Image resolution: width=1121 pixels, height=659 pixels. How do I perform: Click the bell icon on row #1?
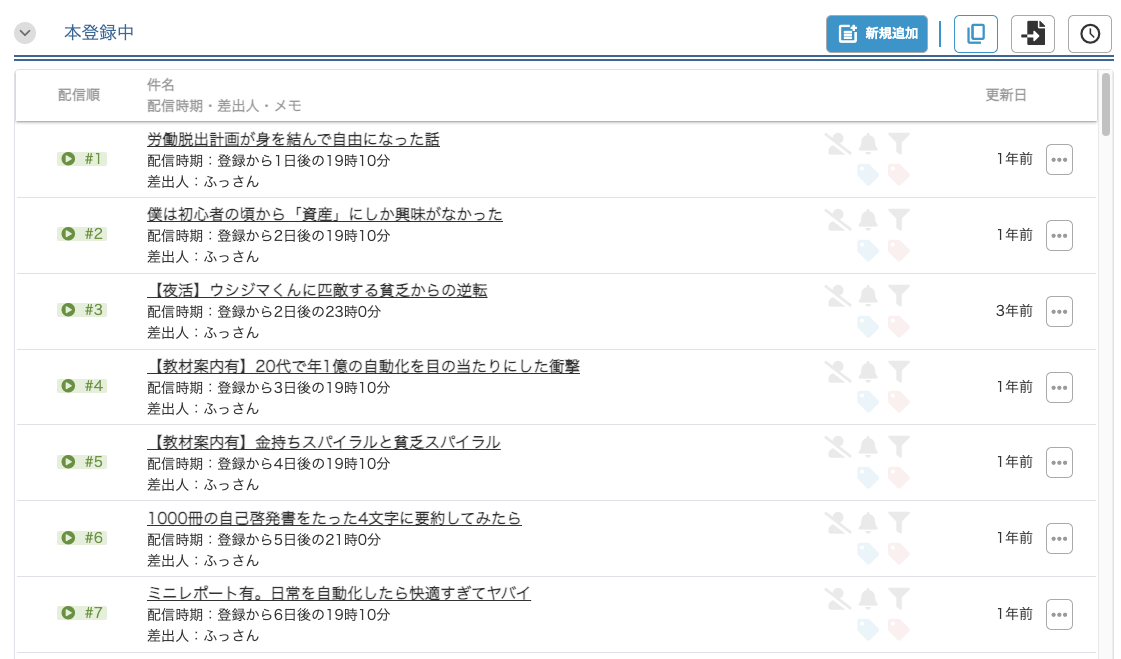[x=868, y=143]
